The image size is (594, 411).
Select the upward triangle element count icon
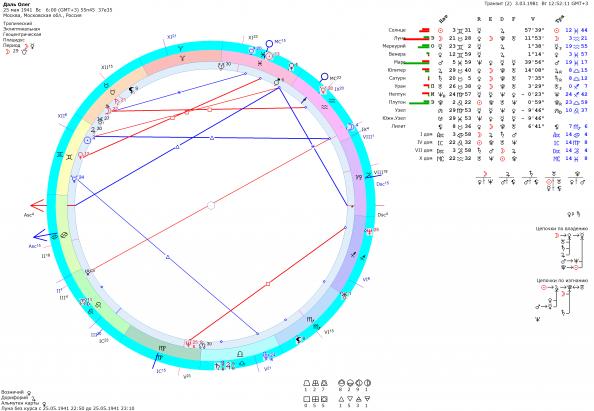[x=341, y=399]
